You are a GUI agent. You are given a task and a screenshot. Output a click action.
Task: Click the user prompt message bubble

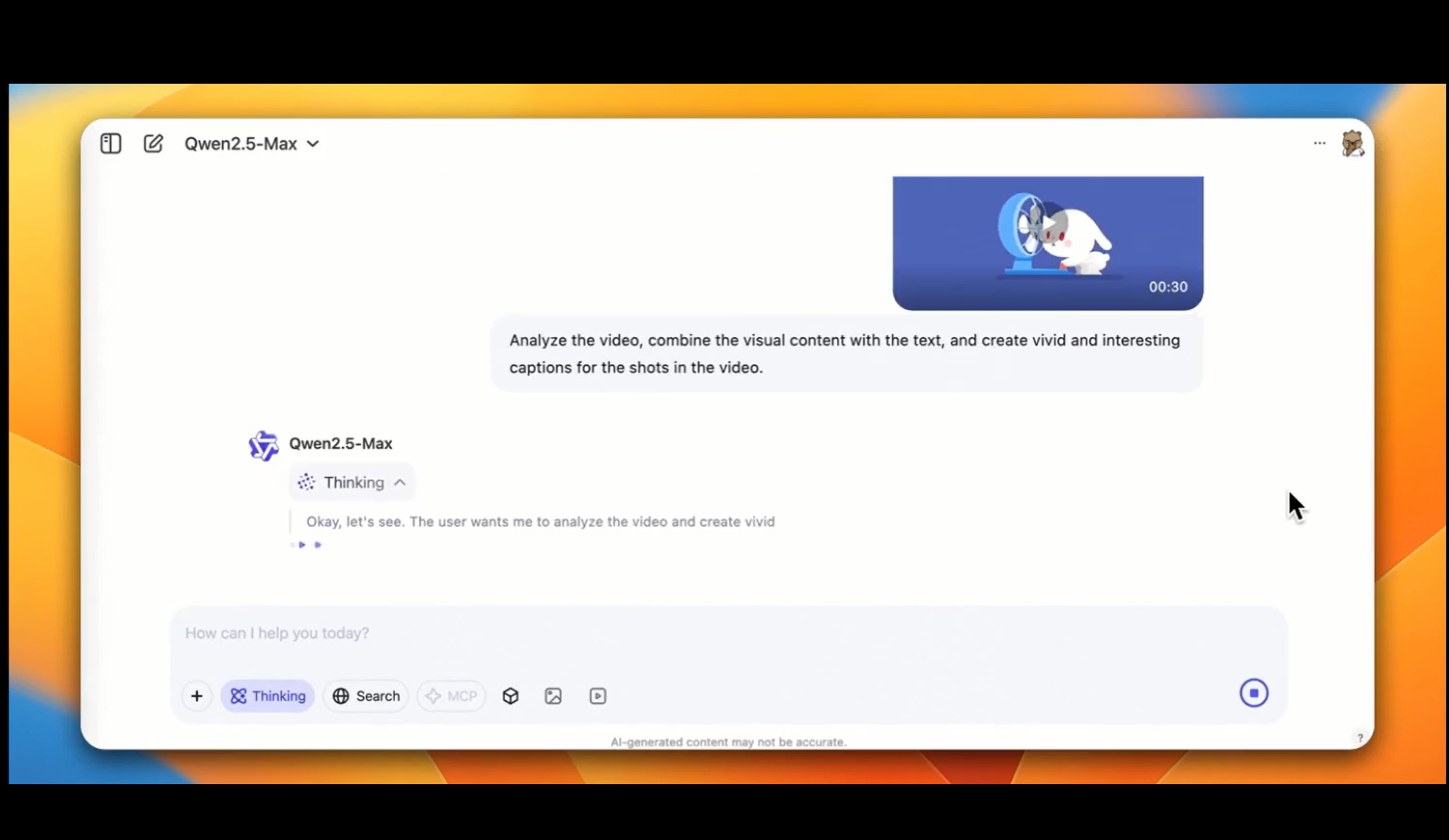[846, 353]
